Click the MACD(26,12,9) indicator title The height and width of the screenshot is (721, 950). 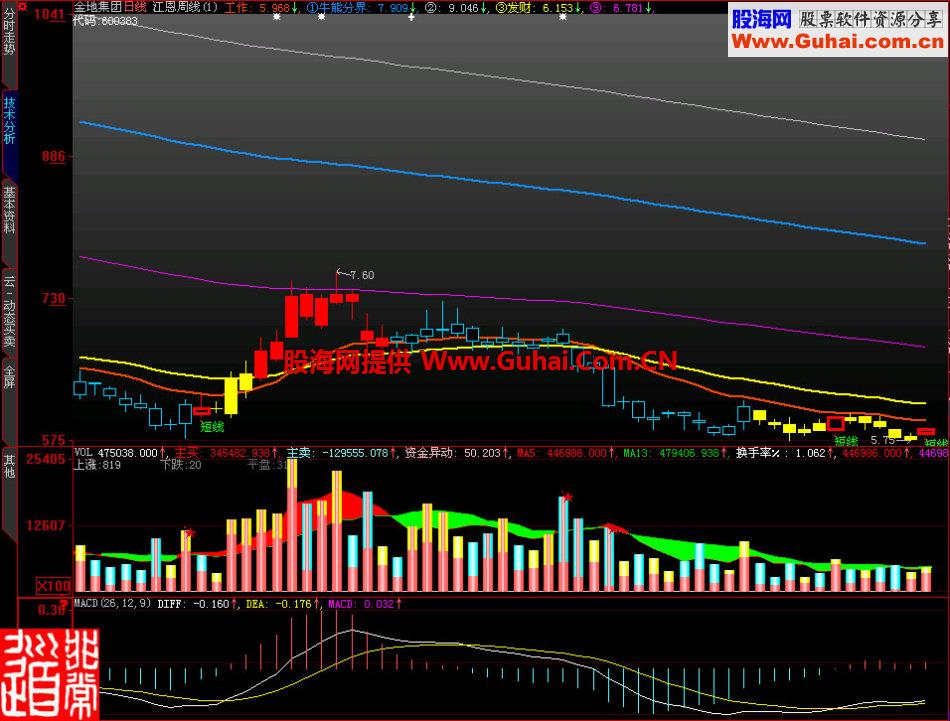pyautogui.click(x=112, y=603)
